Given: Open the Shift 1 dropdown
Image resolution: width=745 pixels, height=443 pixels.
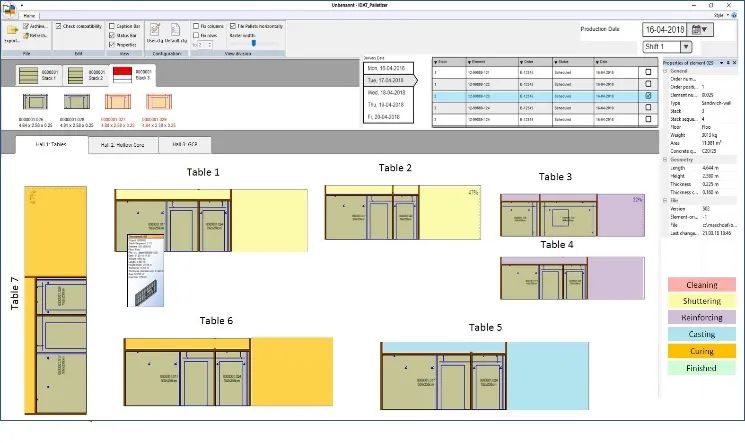Looking at the screenshot, I should pos(686,46).
